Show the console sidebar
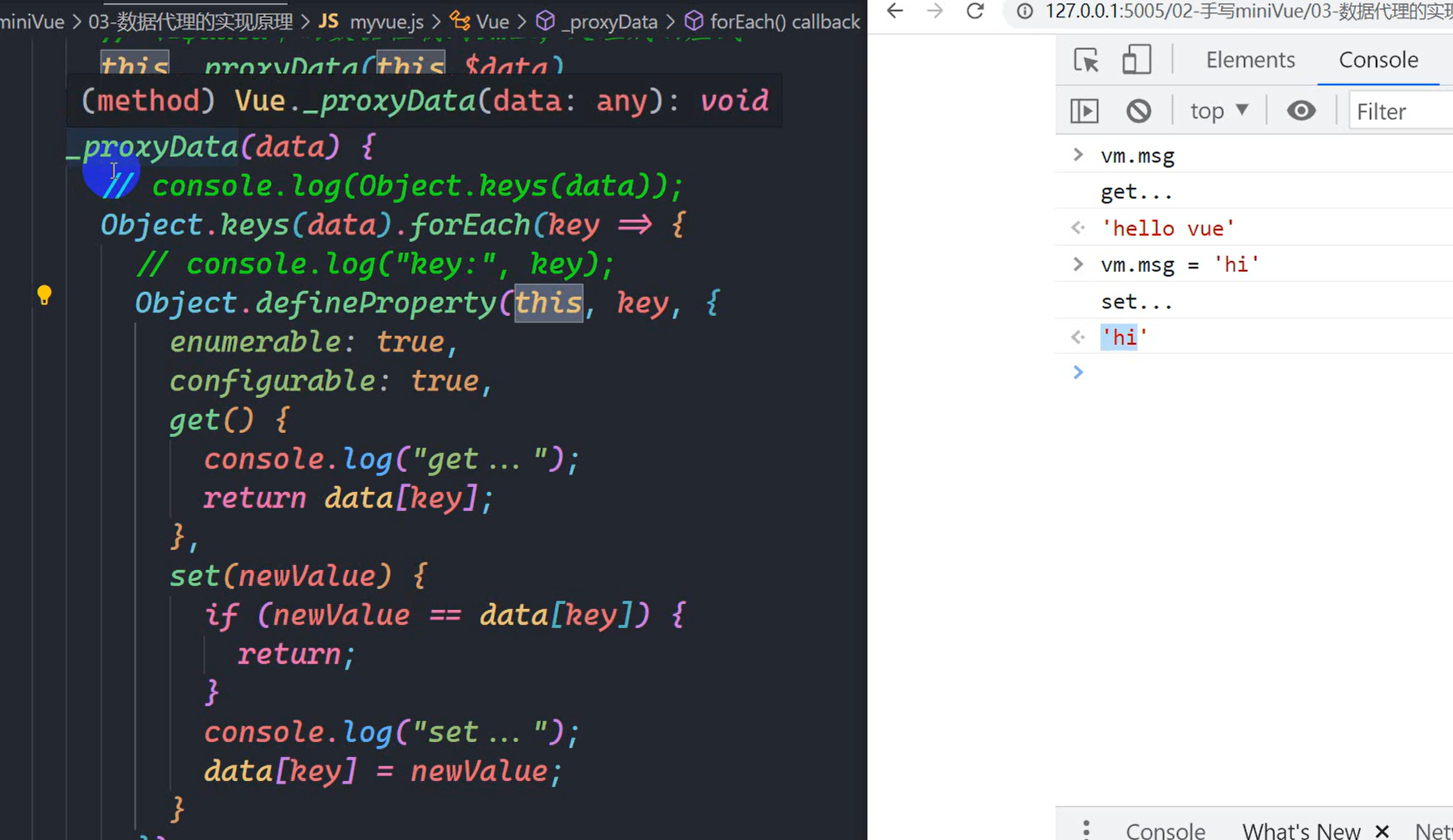The width and height of the screenshot is (1453, 840). tap(1084, 111)
